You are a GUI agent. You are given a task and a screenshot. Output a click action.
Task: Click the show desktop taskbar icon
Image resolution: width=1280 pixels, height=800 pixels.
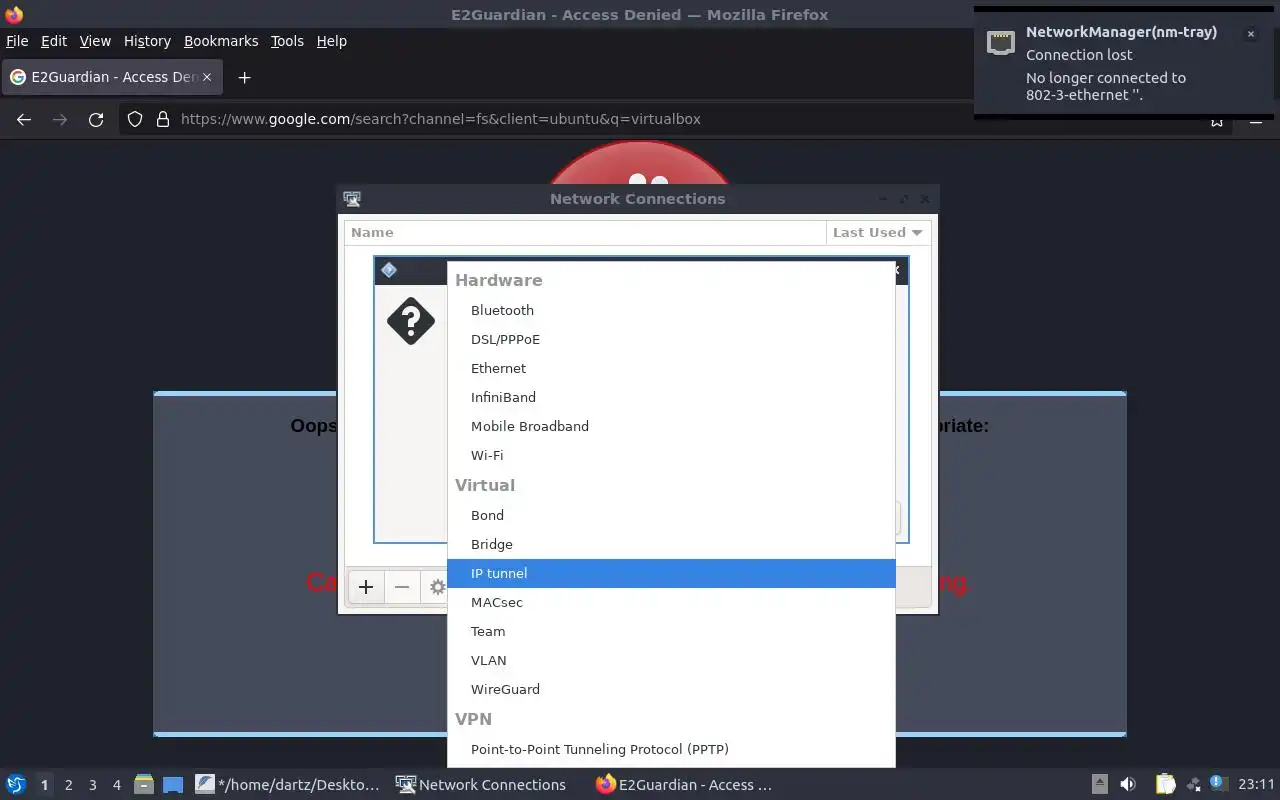click(x=173, y=785)
